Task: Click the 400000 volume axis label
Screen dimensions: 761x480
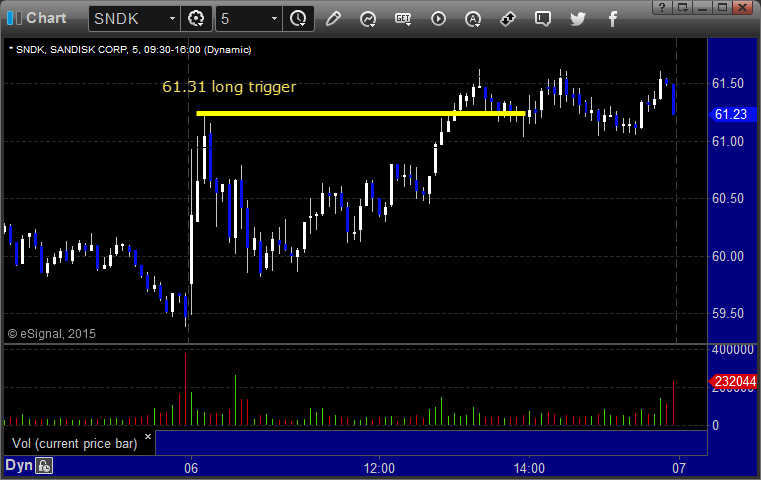Action: point(733,350)
